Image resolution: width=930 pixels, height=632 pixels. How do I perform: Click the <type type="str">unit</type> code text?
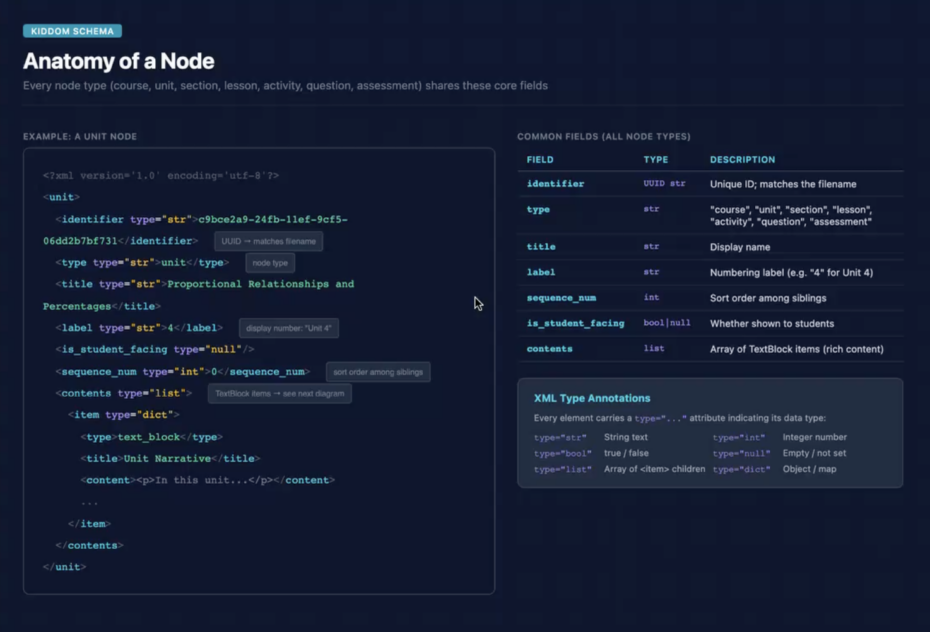(x=142, y=263)
